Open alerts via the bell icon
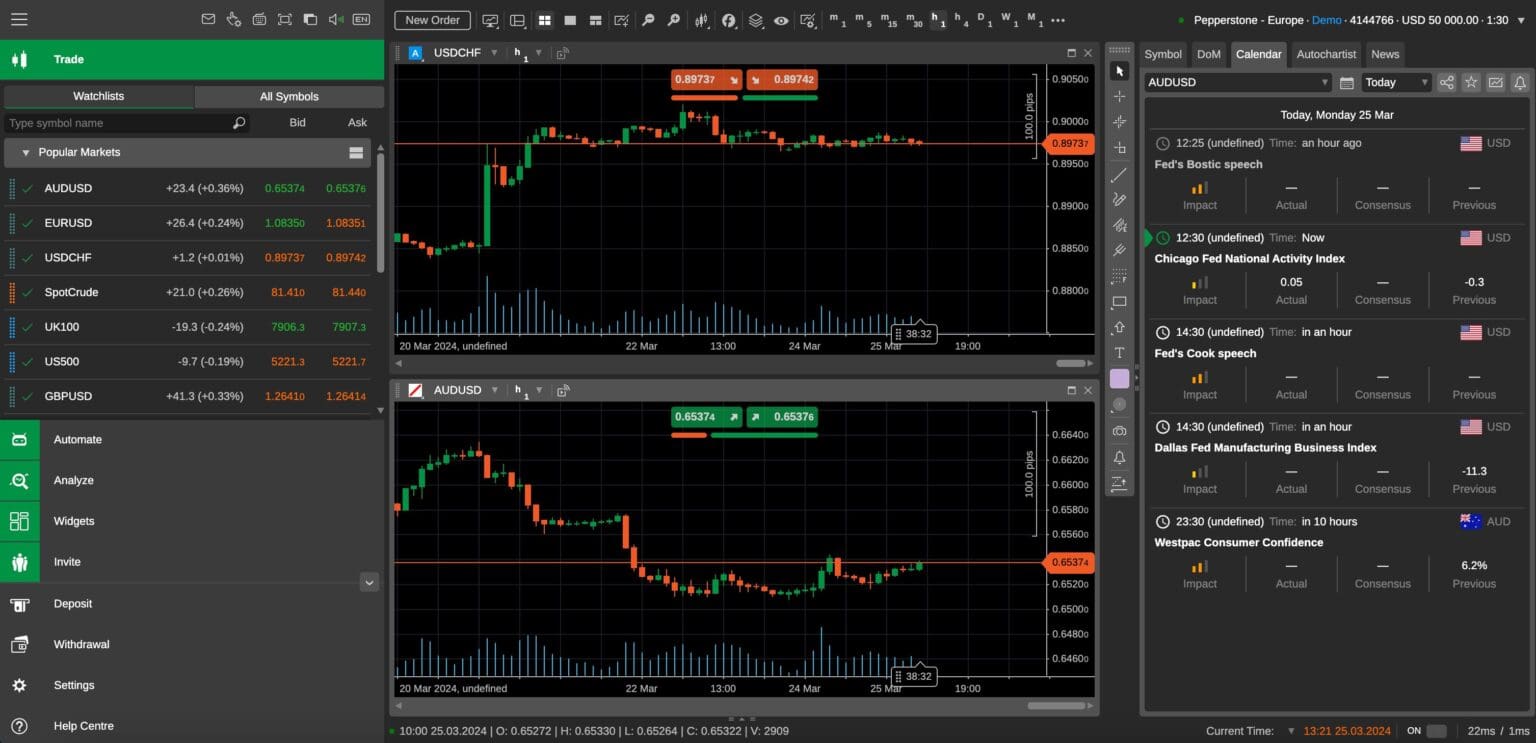The width and height of the screenshot is (1536, 743). pos(1120,456)
